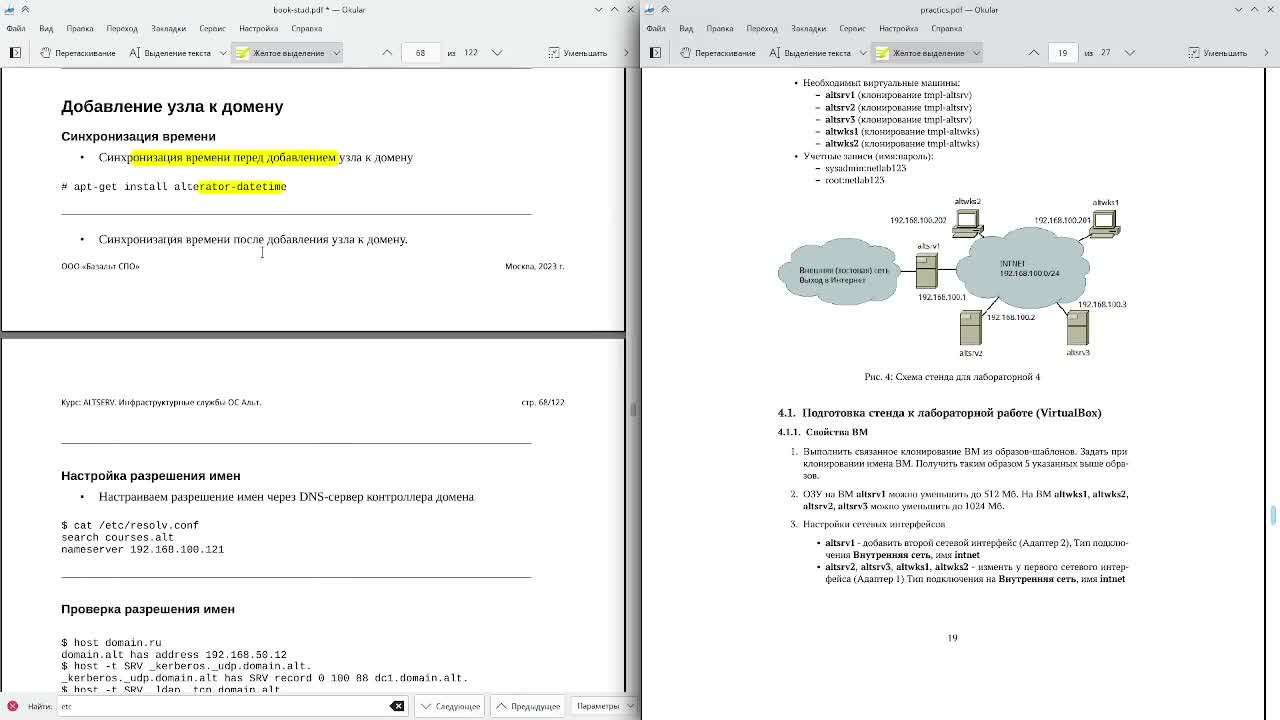The height and width of the screenshot is (720, 1280).
Task: Close the find bar with red X
Action: pos(13,706)
